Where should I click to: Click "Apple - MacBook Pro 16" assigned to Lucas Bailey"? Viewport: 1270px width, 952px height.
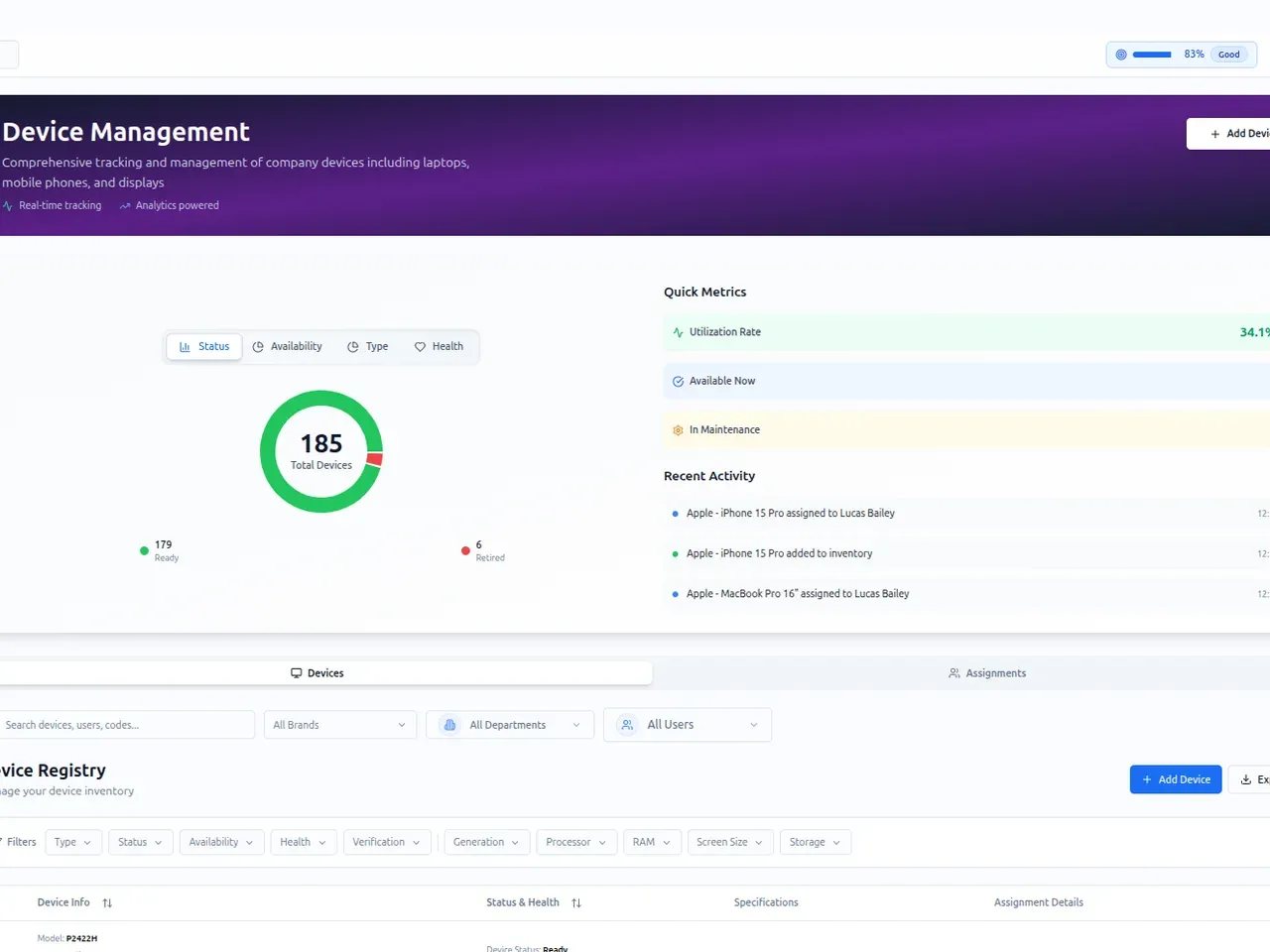click(798, 594)
